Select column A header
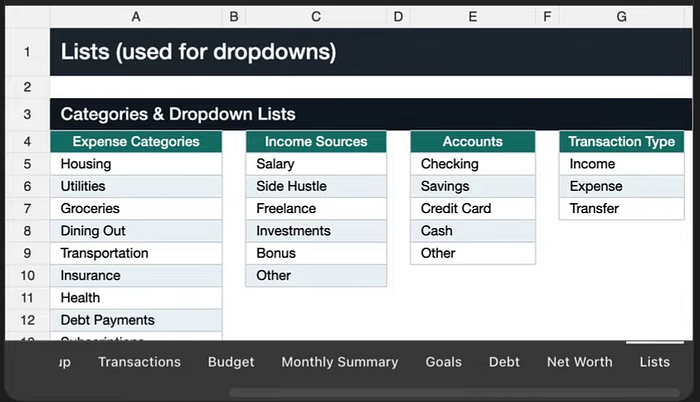700x402 pixels. pyautogui.click(x=136, y=17)
